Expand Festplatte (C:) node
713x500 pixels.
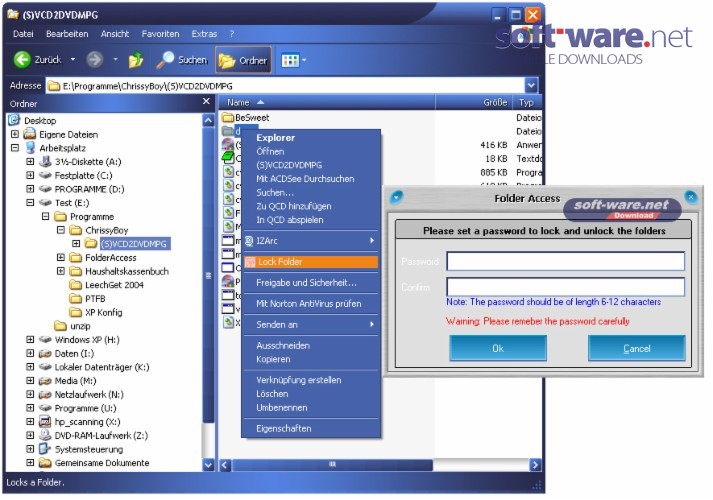[x=30, y=175]
